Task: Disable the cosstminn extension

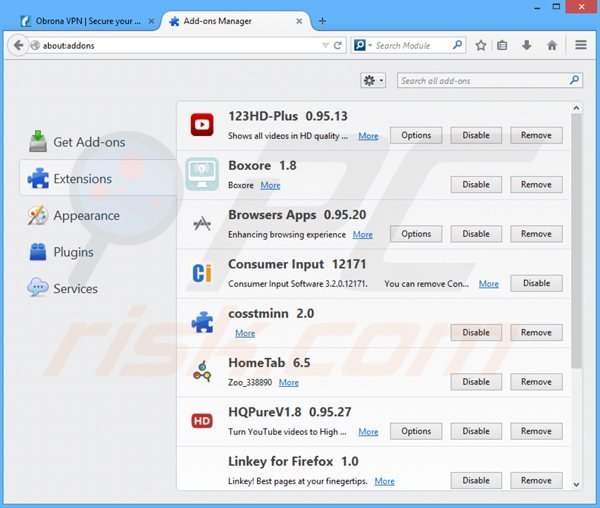Action: pos(476,333)
